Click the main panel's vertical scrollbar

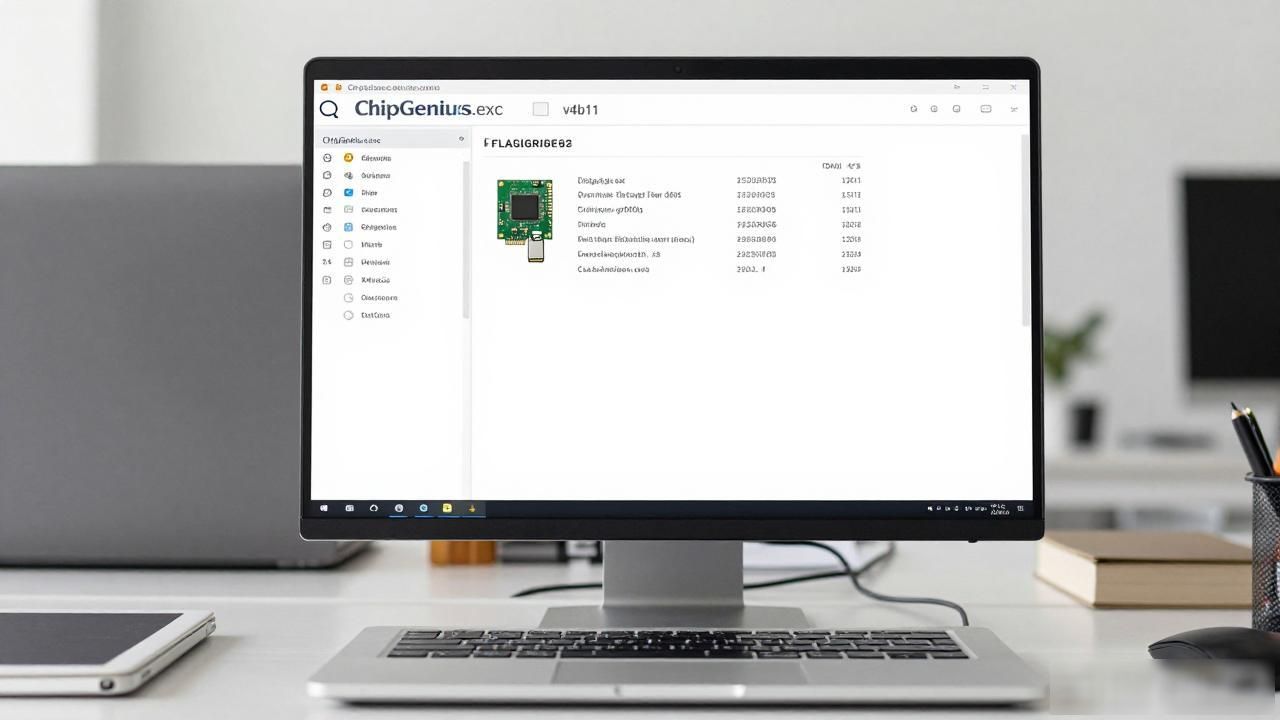point(1024,230)
